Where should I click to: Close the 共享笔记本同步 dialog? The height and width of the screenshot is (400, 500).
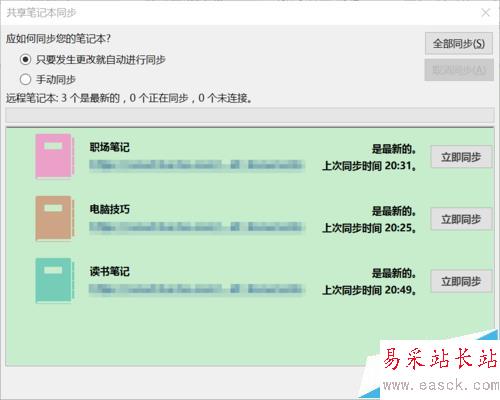coord(485,13)
